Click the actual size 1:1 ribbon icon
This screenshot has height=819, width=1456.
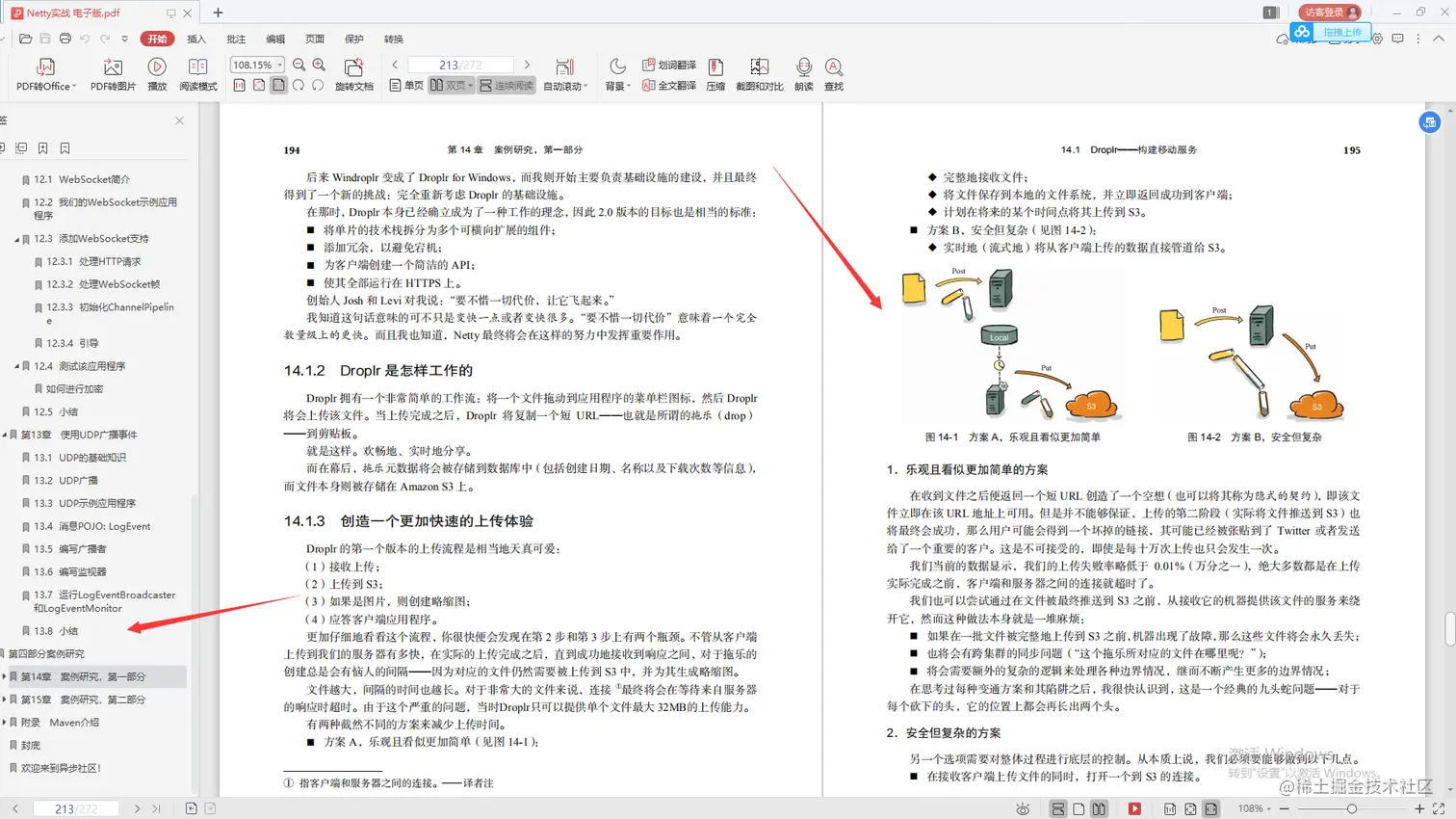coord(240,86)
